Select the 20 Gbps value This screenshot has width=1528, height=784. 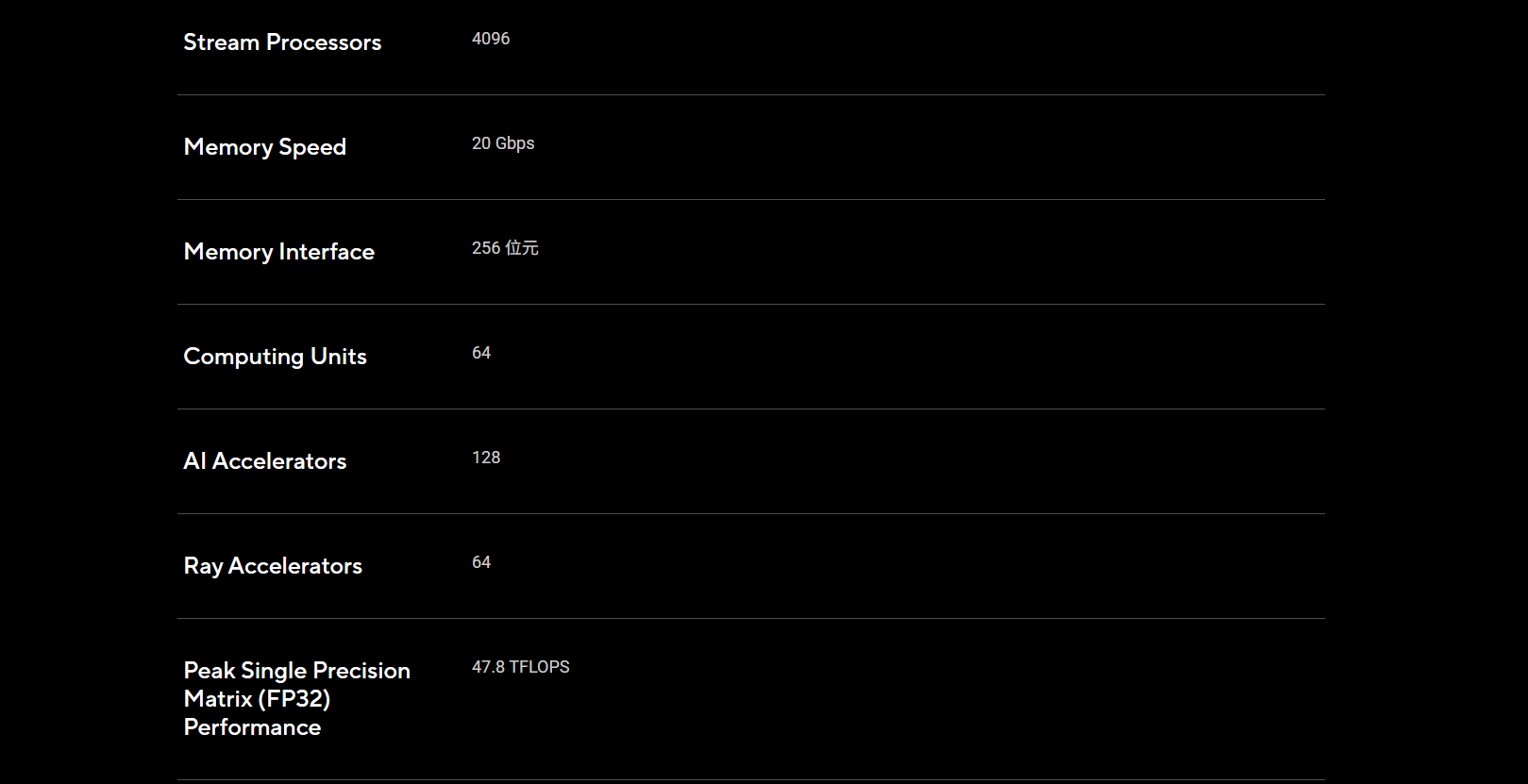pos(503,143)
